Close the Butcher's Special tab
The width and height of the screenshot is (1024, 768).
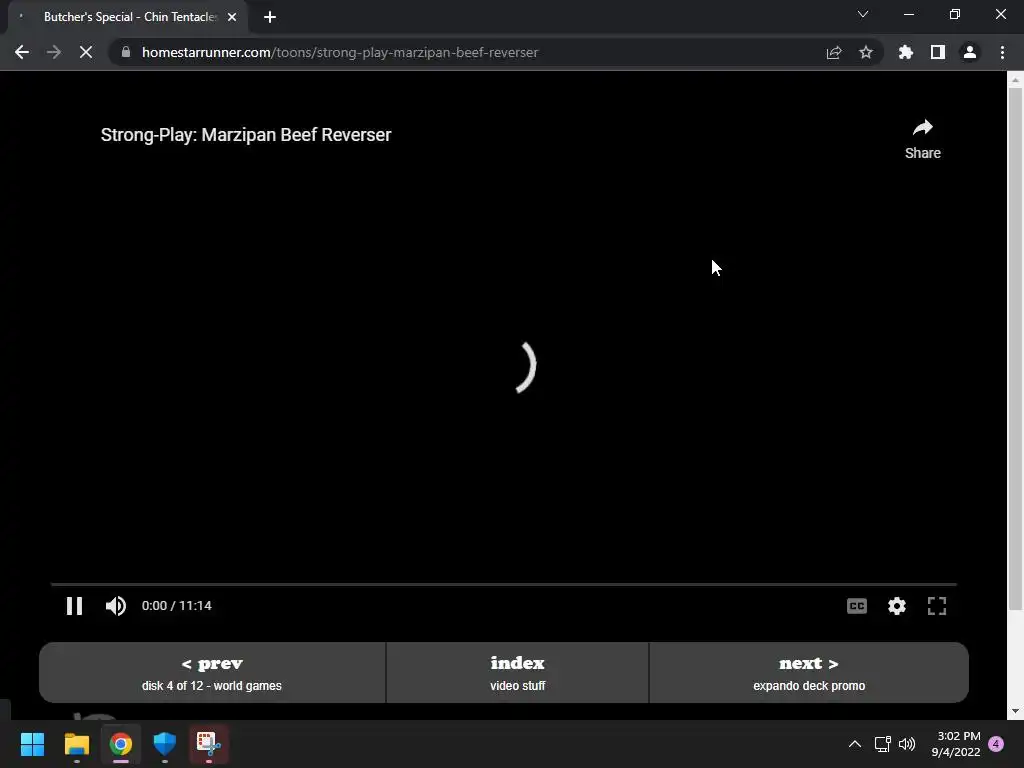tap(232, 17)
